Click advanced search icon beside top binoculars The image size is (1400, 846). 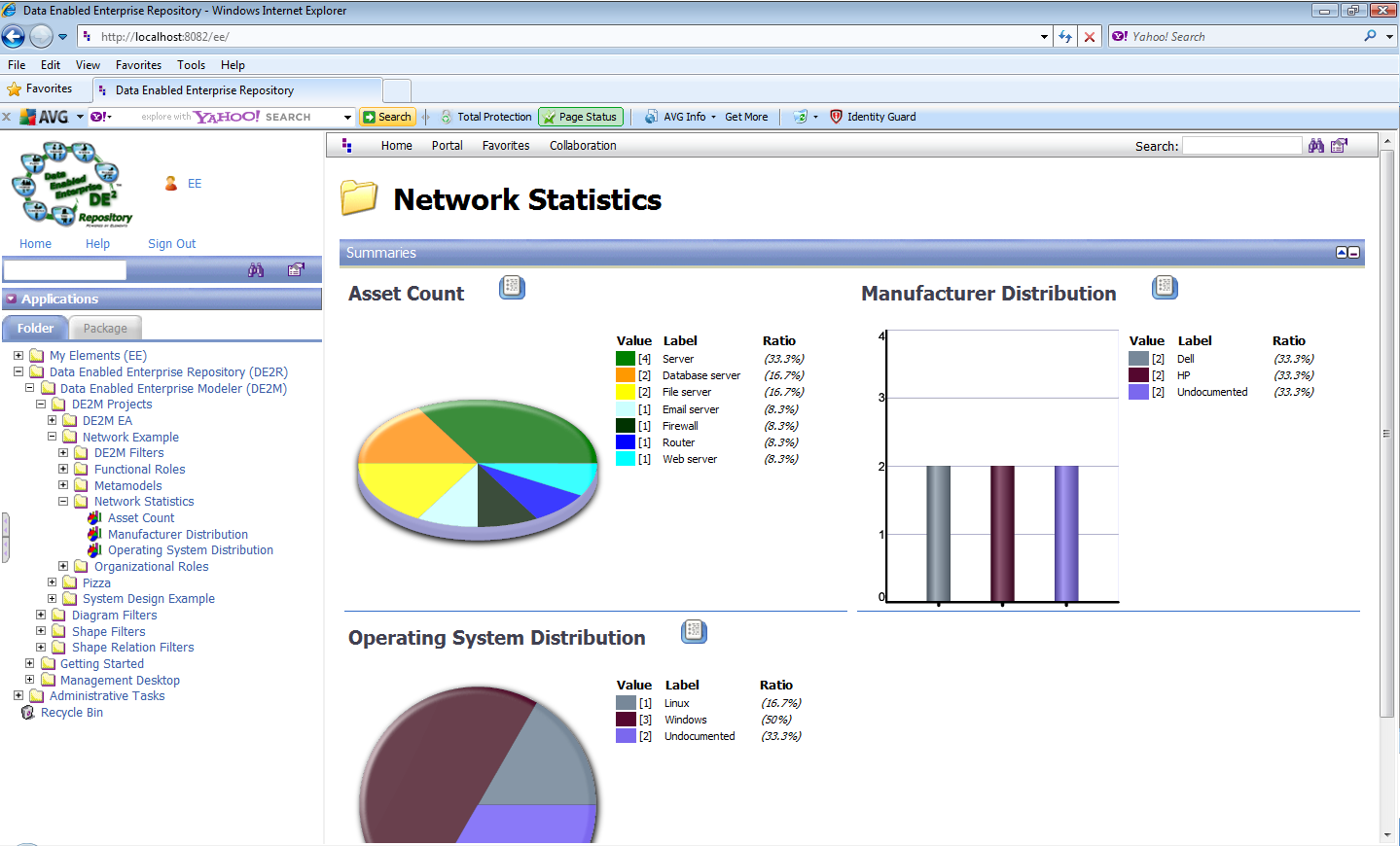pos(1340,146)
